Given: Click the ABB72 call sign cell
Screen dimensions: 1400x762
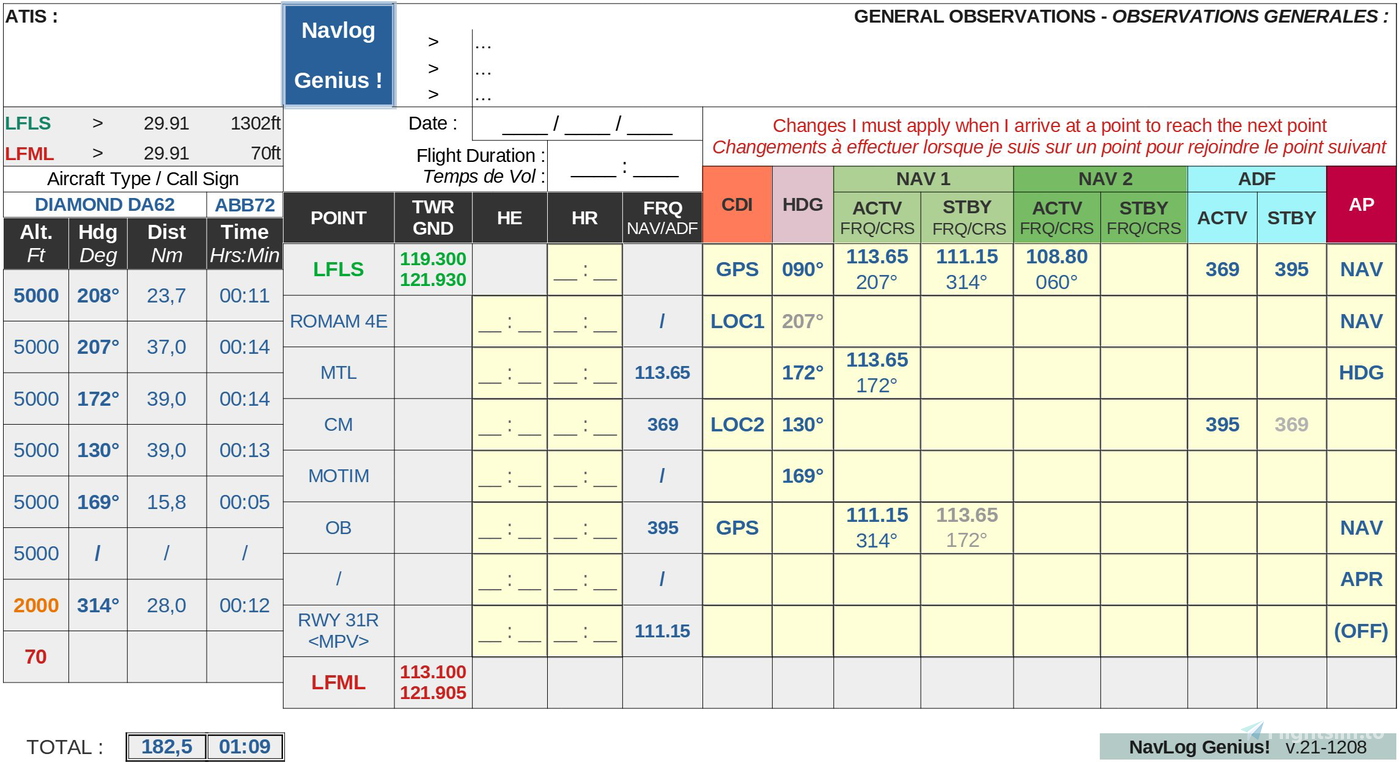Looking at the screenshot, I should pyautogui.click(x=245, y=205).
